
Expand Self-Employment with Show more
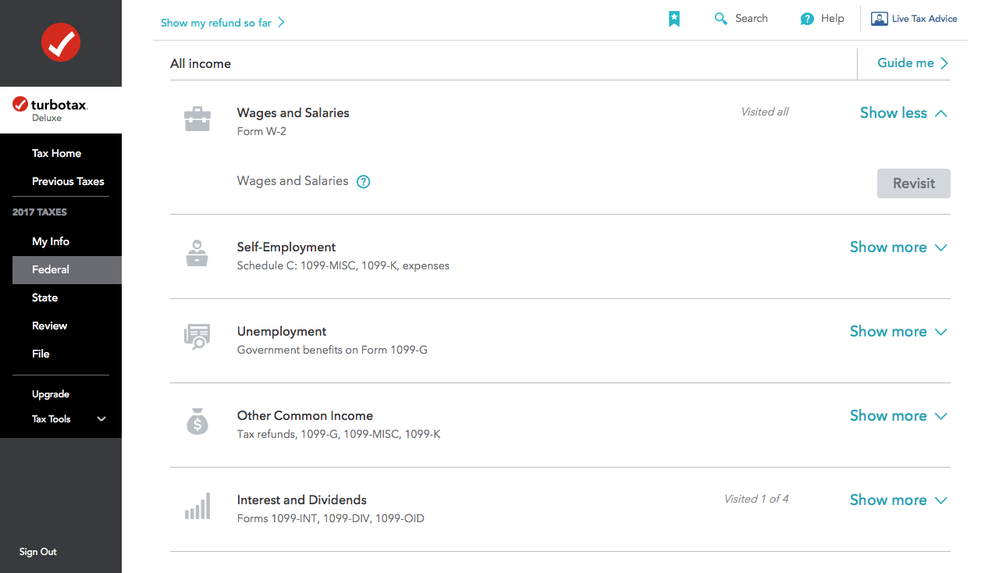(x=898, y=247)
